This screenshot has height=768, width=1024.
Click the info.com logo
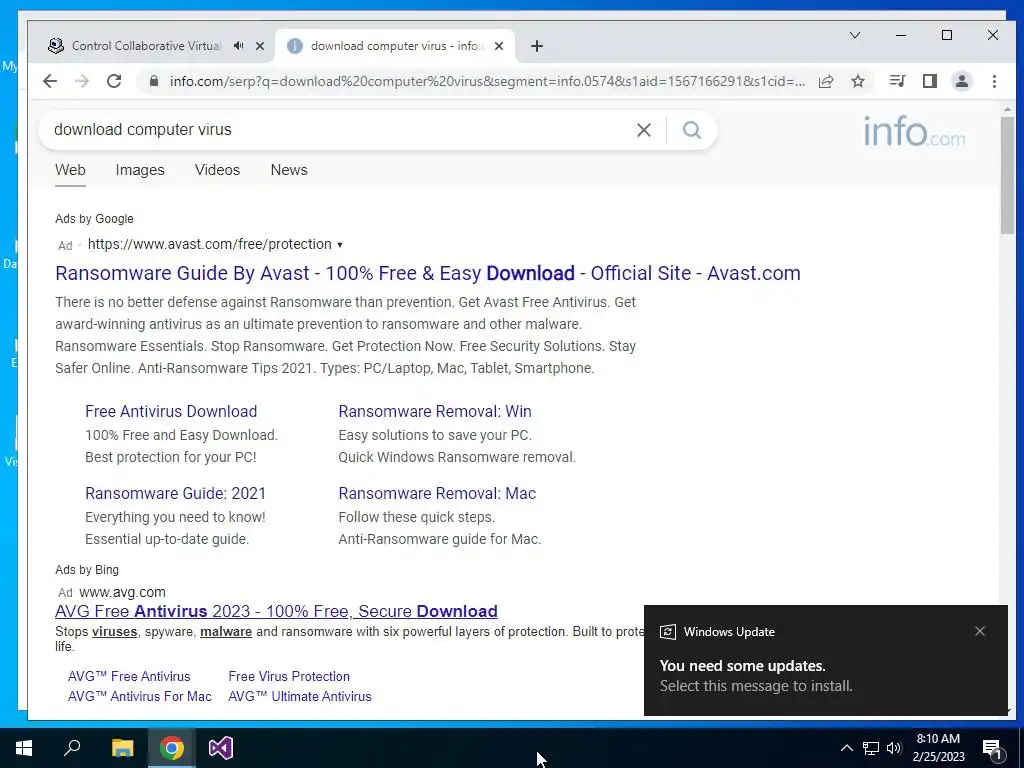pos(914,131)
